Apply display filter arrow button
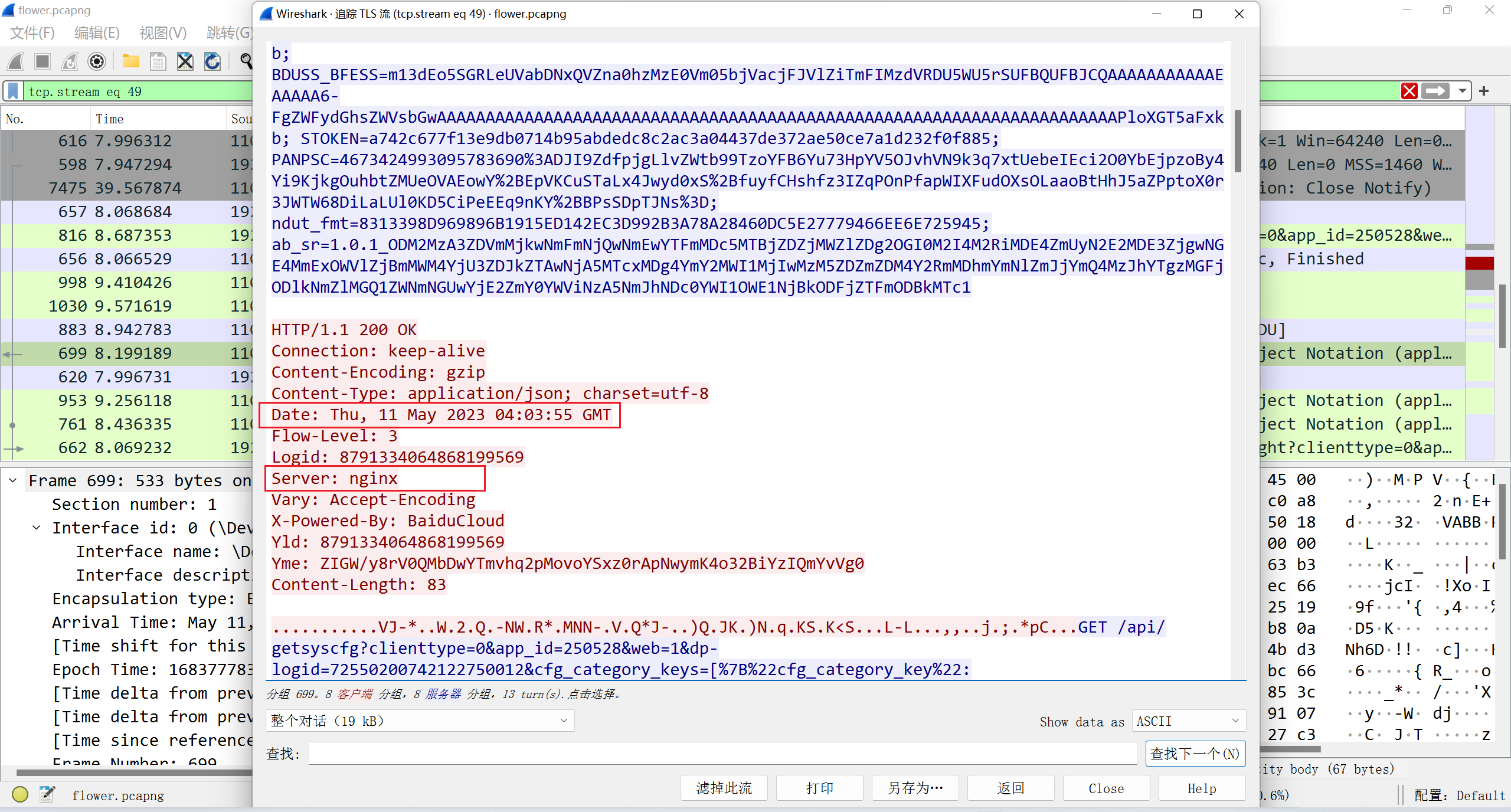This screenshot has height=812, width=1511. click(x=1435, y=91)
